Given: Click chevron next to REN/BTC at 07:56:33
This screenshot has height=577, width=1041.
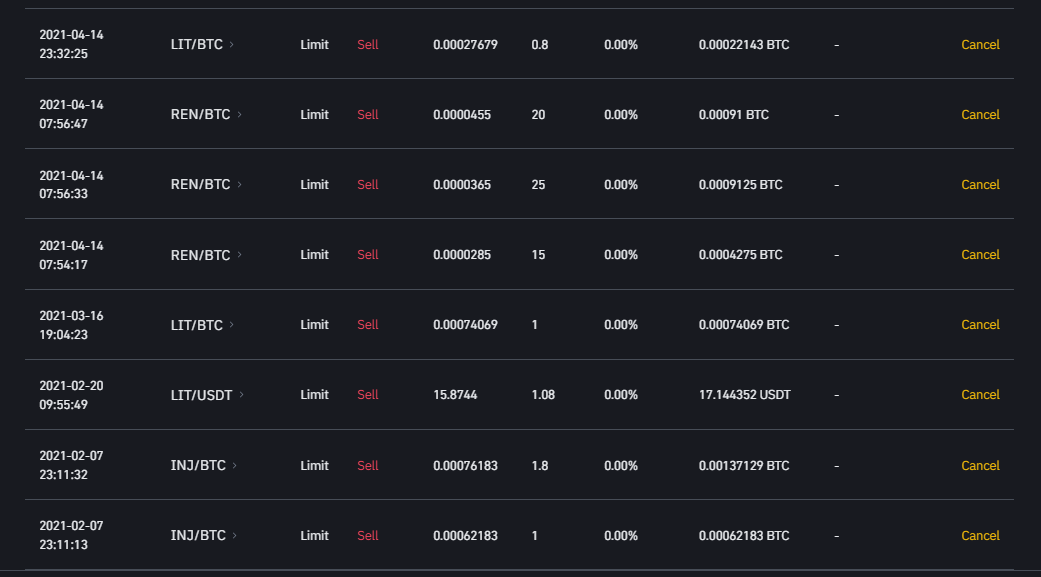Looking at the screenshot, I should 240,185.
